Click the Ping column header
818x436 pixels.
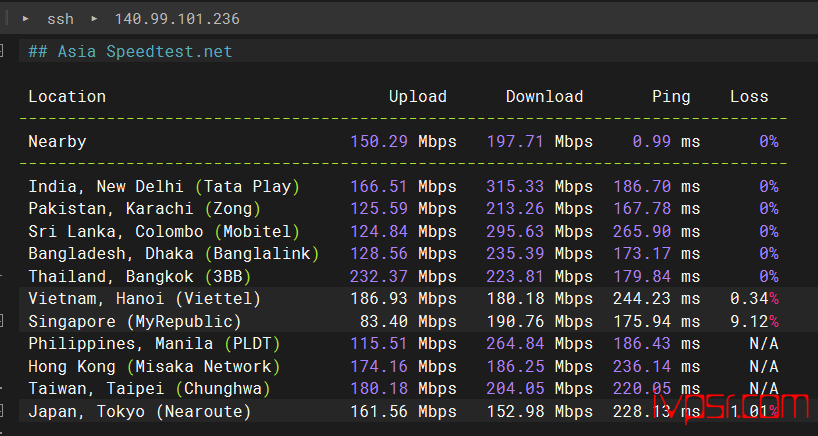671,97
